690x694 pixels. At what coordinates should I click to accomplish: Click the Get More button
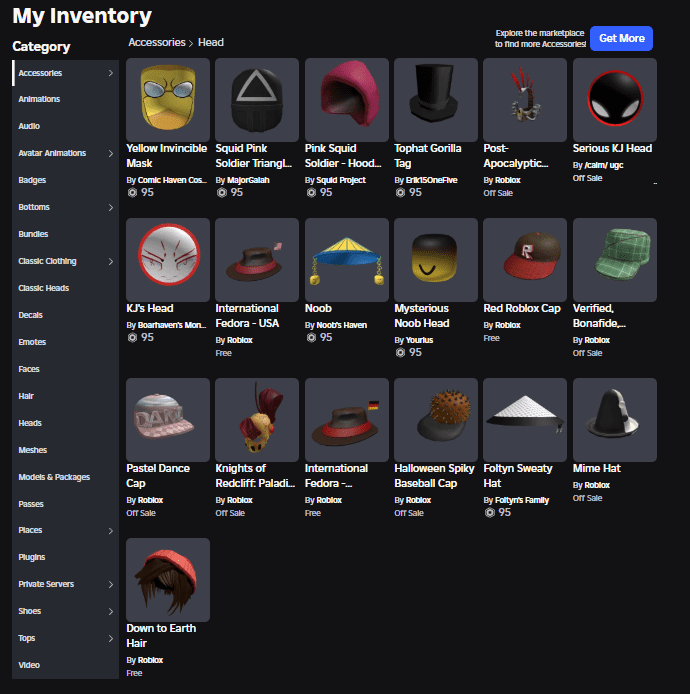pyautogui.click(x=621, y=39)
